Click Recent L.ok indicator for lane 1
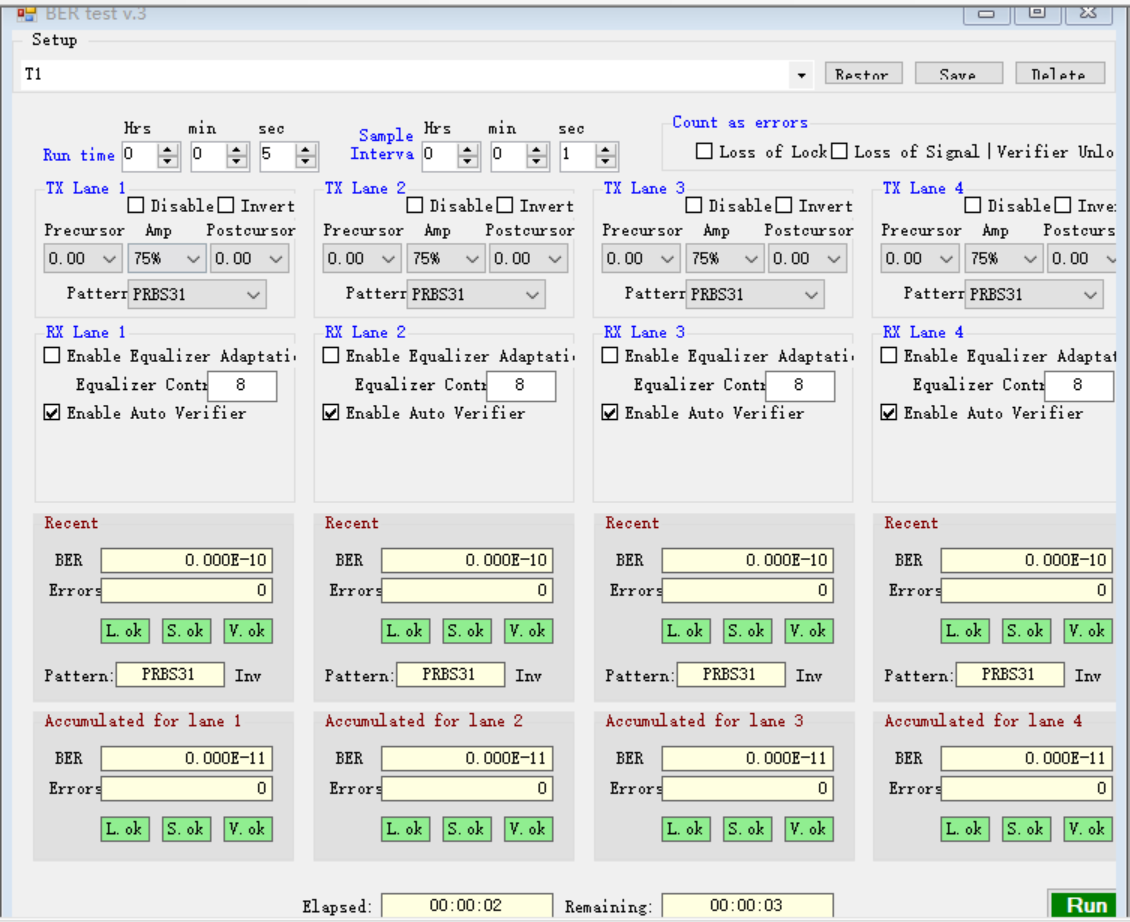 pos(125,631)
